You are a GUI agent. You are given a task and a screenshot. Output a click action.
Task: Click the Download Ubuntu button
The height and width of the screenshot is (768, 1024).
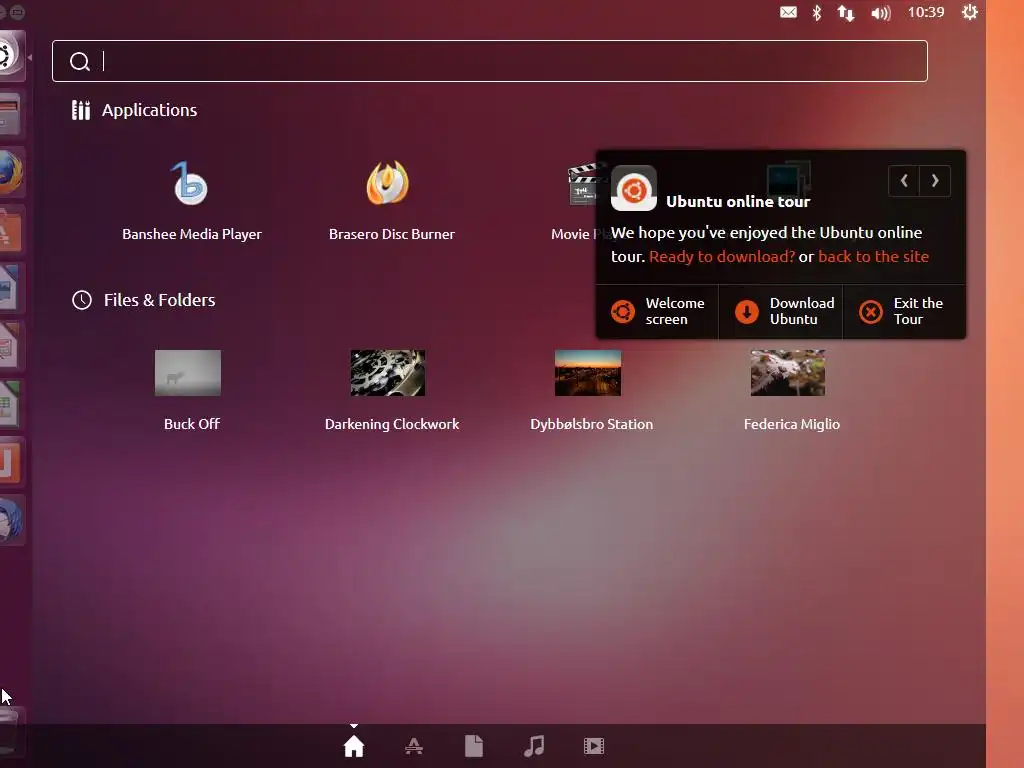pyautogui.click(x=781, y=312)
